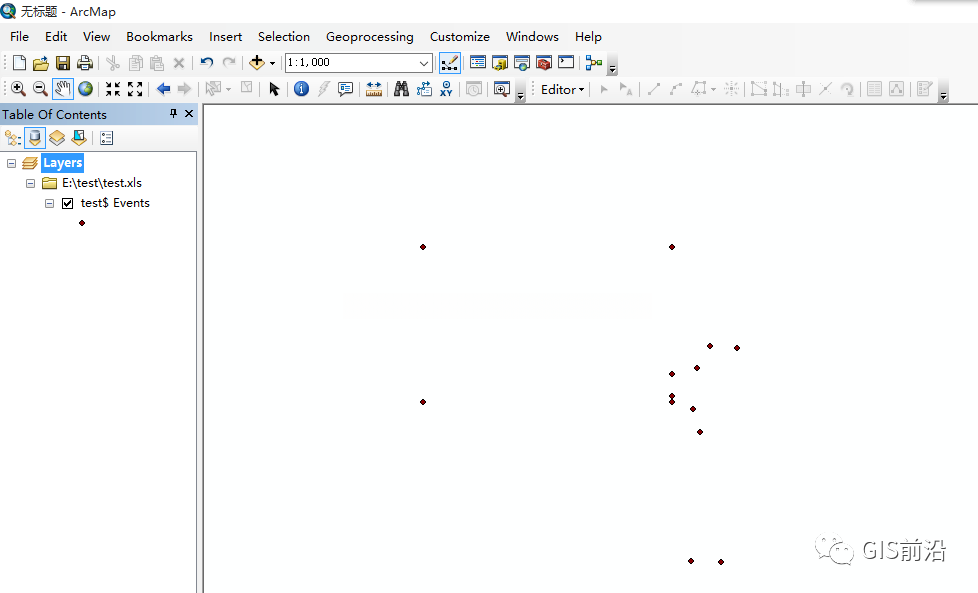Choose the Select Elements arrow tool
978x593 pixels.
click(x=274, y=89)
